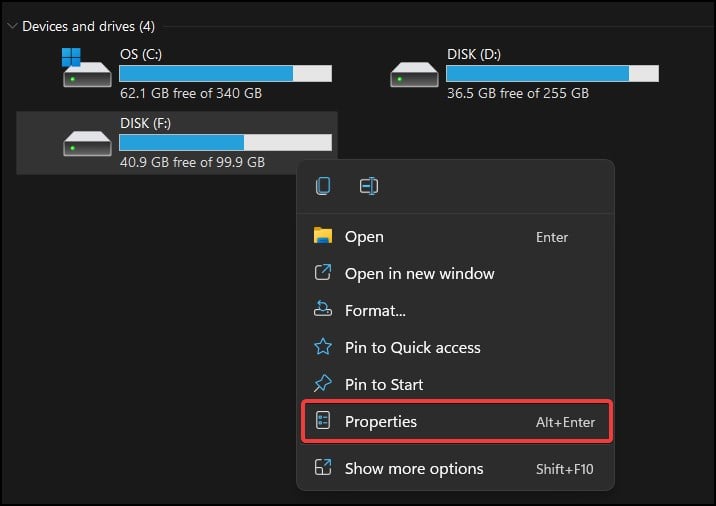Click the DISK (D:) drive icon

coord(414,74)
